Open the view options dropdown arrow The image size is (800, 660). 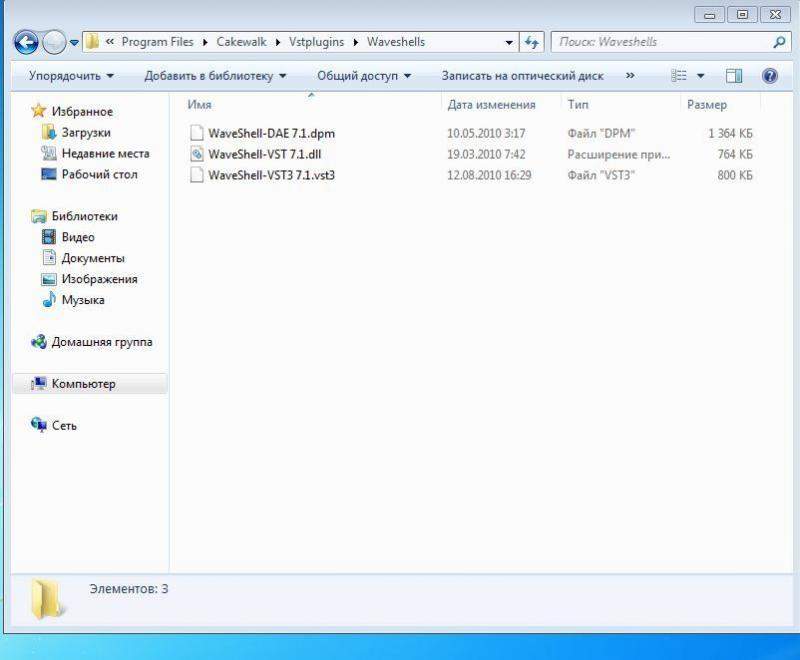701,76
